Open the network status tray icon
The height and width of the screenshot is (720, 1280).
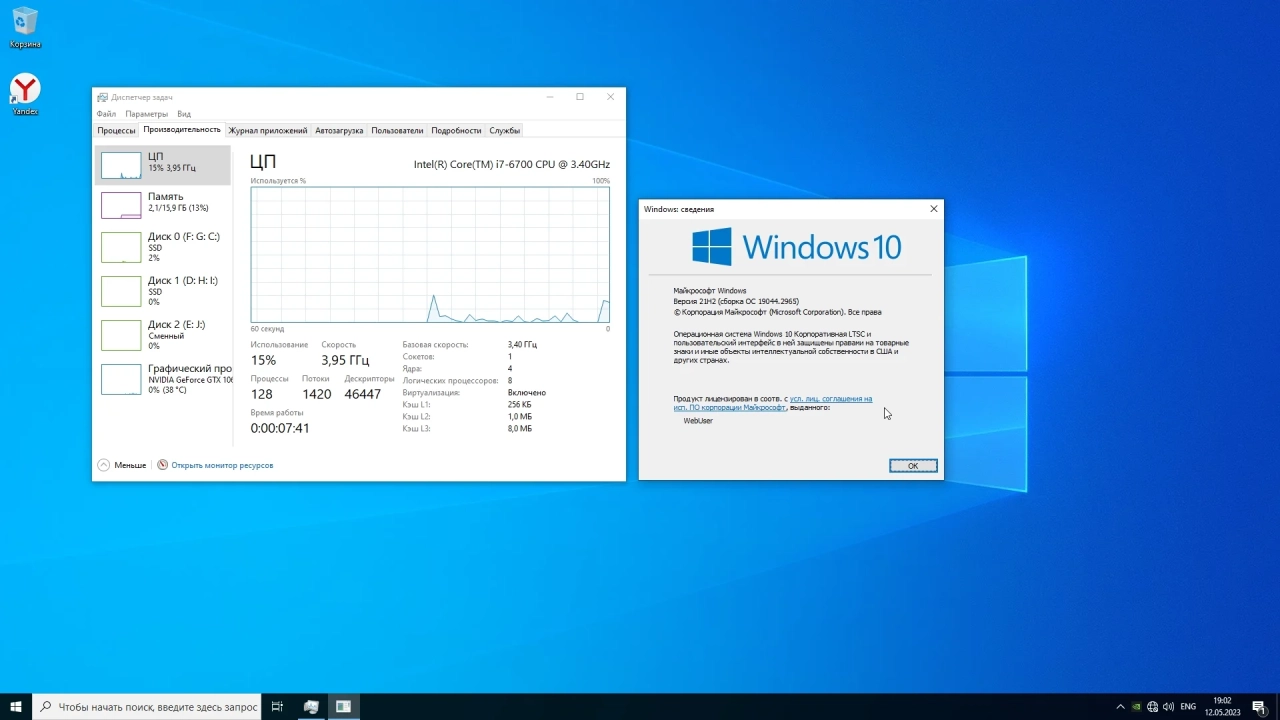coord(1152,707)
